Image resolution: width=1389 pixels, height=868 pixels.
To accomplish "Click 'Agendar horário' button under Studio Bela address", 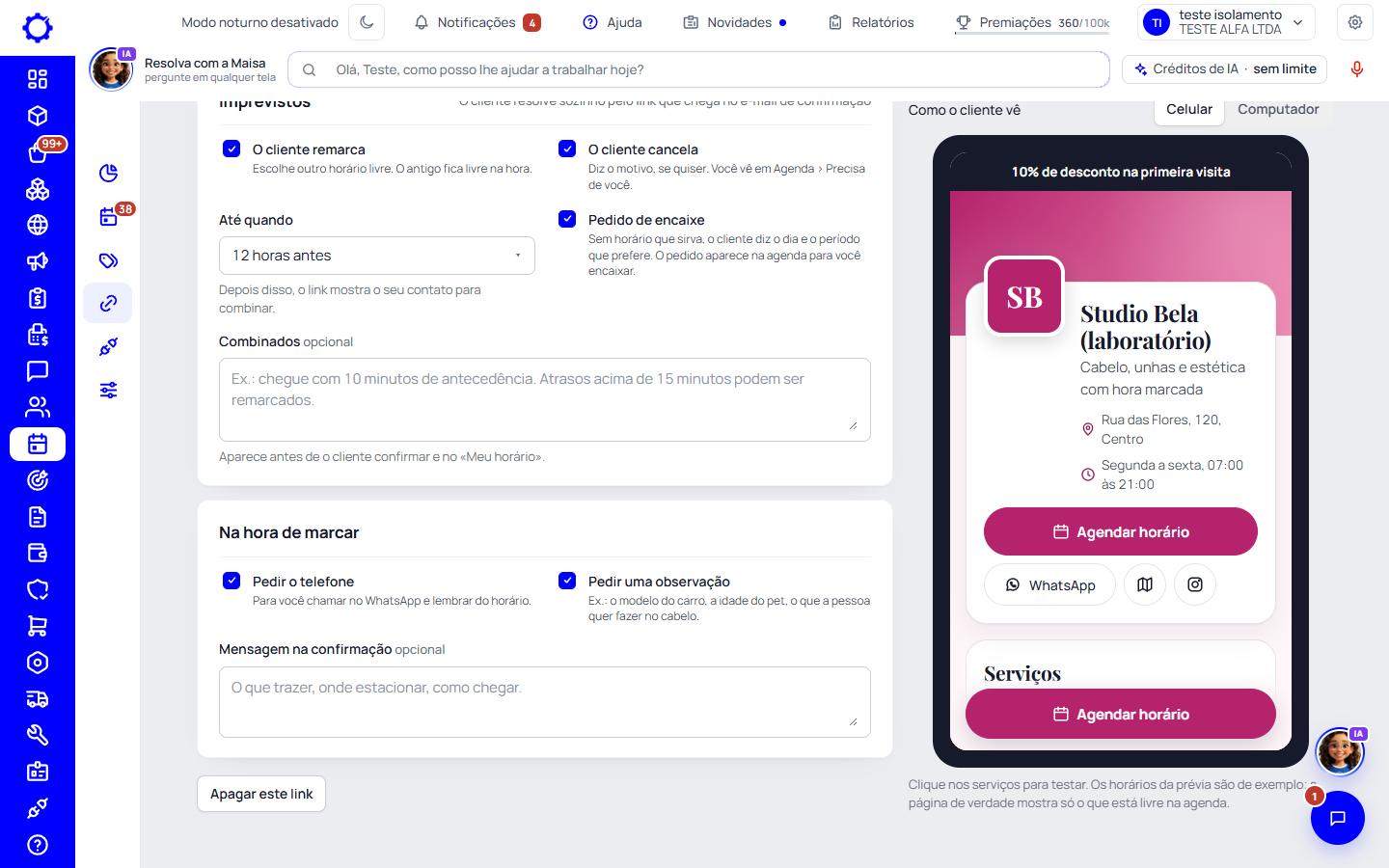I will pos(1121,531).
